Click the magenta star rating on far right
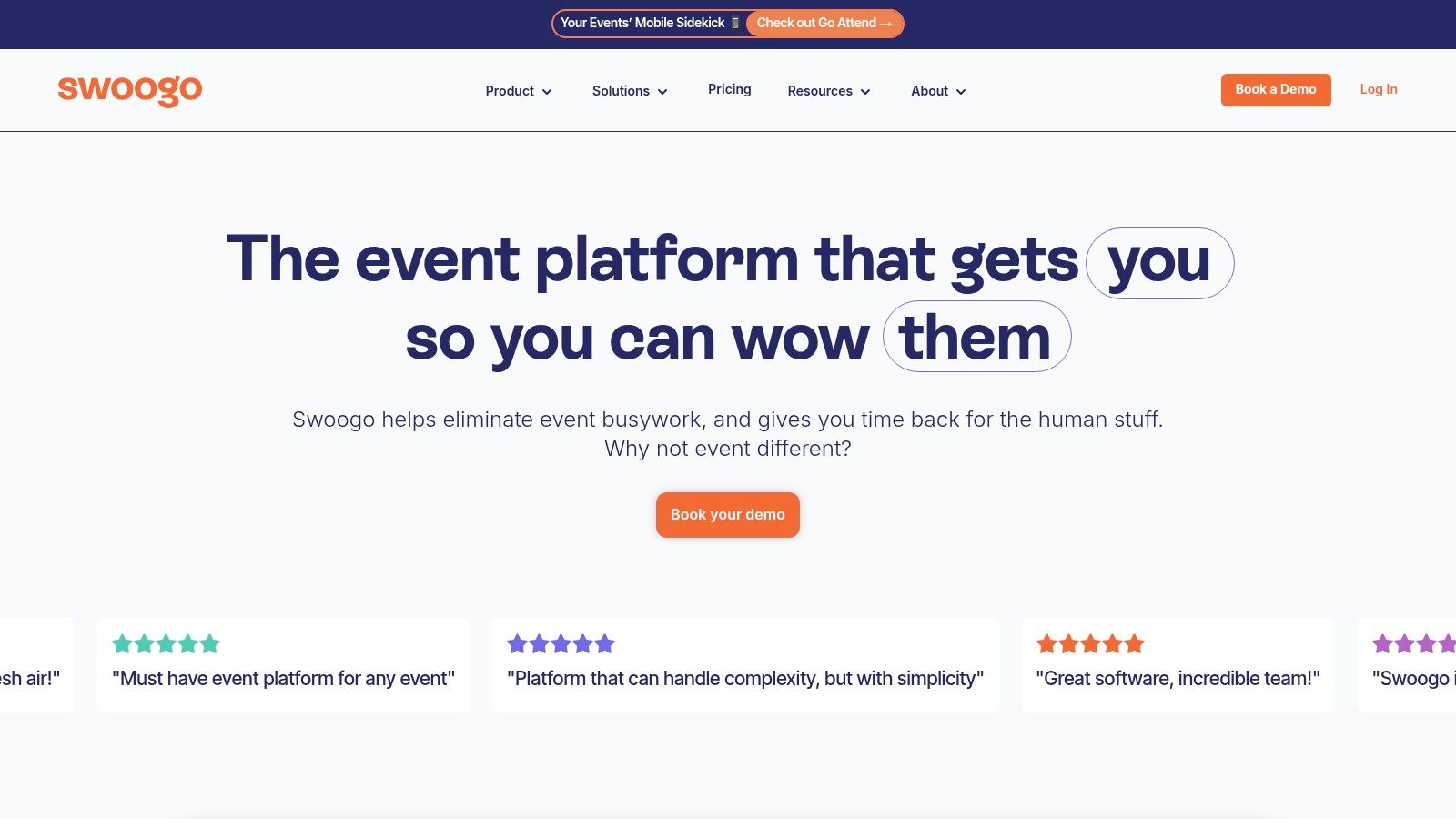1456x819 pixels. point(1415,643)
